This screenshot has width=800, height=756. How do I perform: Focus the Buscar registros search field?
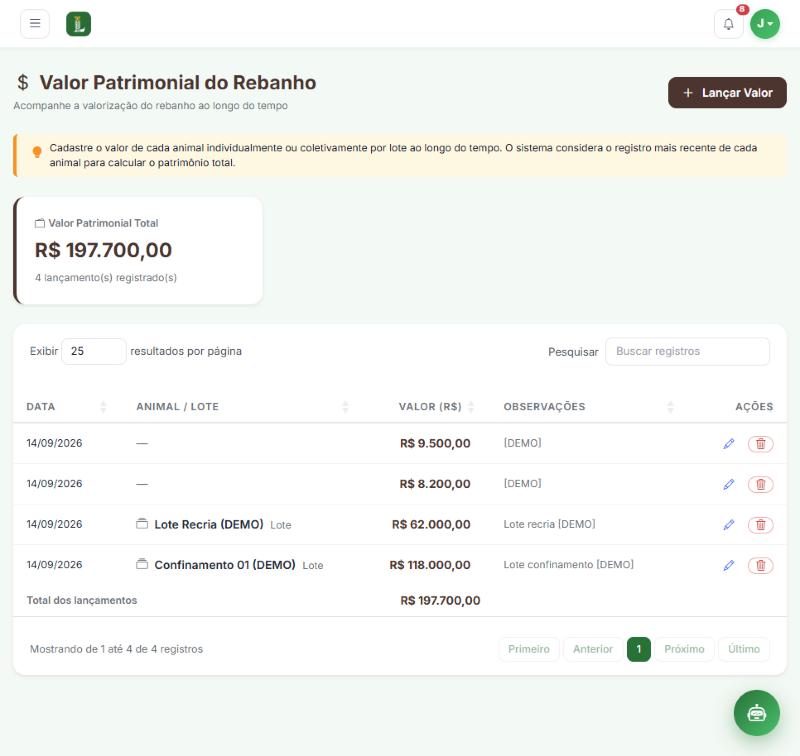[x=687, y=351]
